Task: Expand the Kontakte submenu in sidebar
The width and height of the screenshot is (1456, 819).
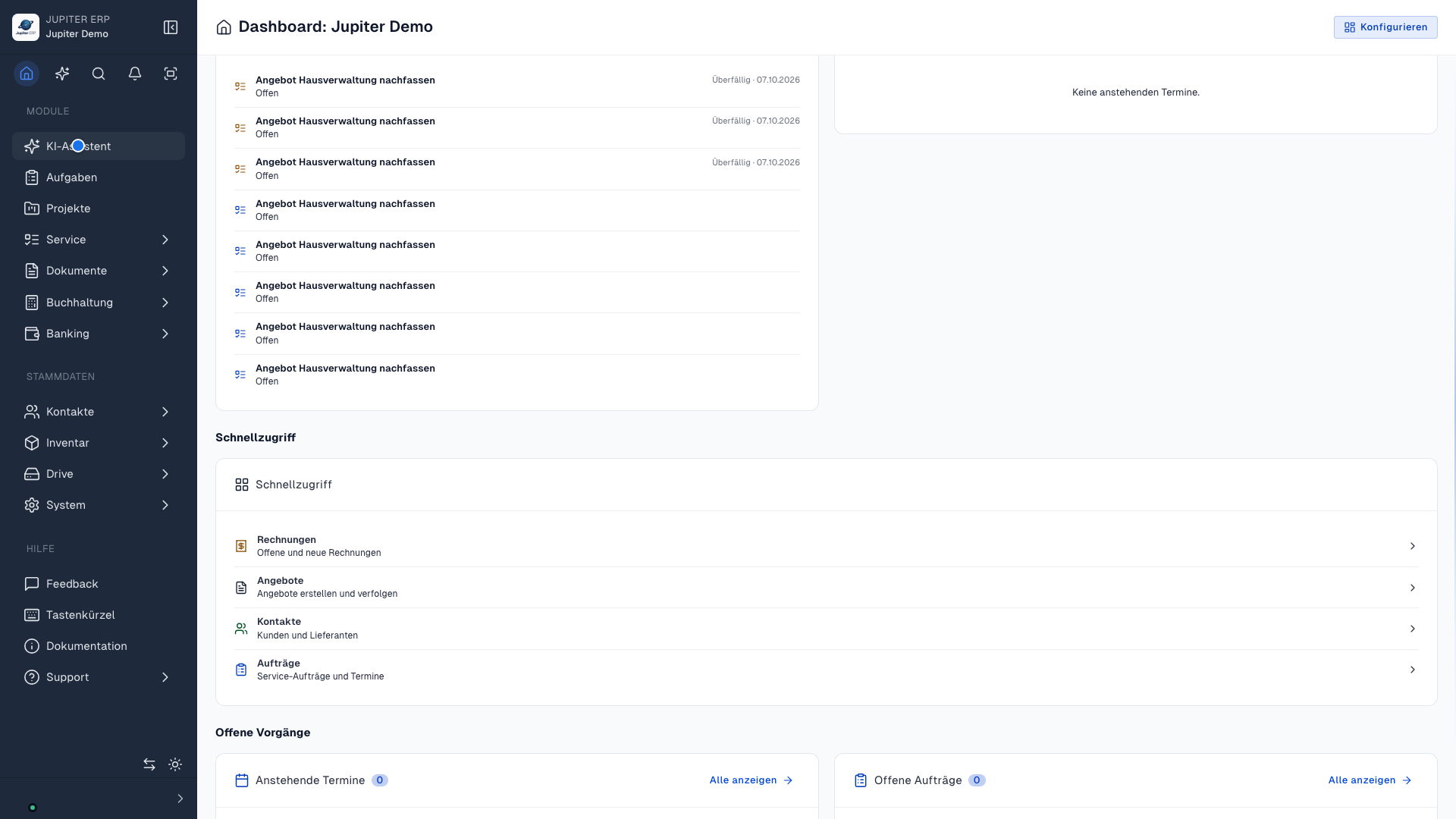Action: tap(165, 412)
